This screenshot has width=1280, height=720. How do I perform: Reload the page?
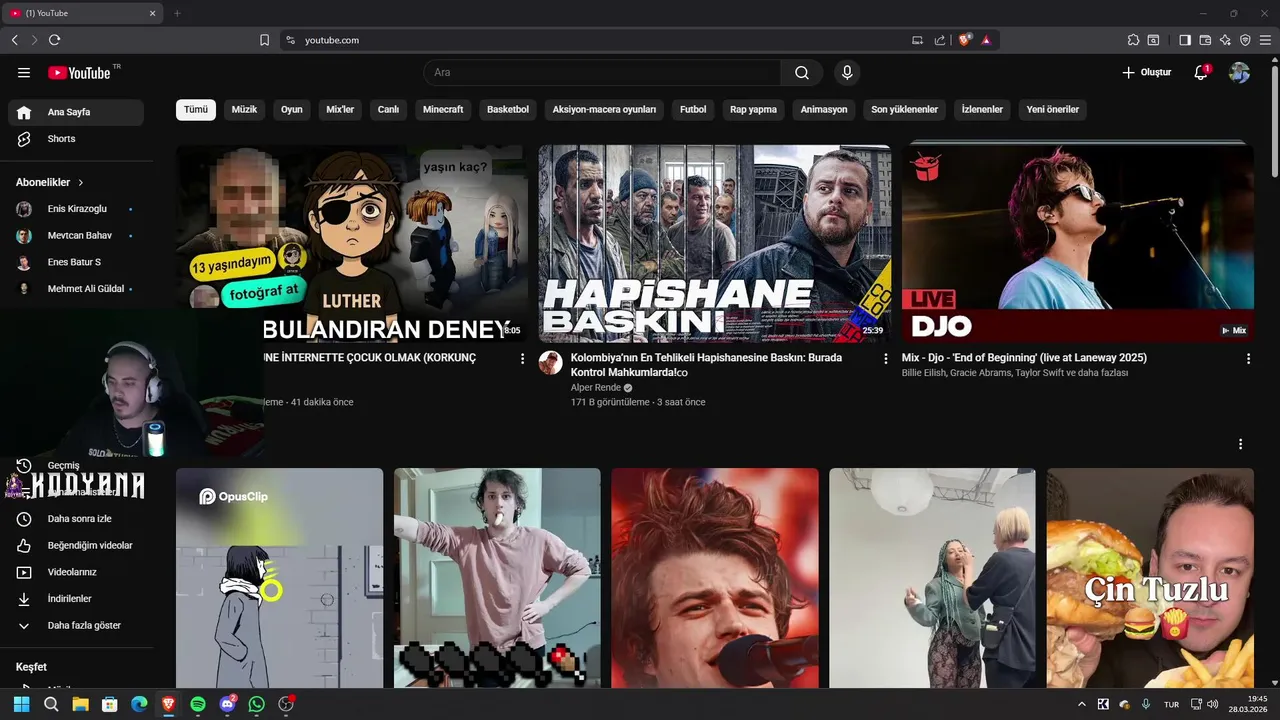tap(54, 40)
